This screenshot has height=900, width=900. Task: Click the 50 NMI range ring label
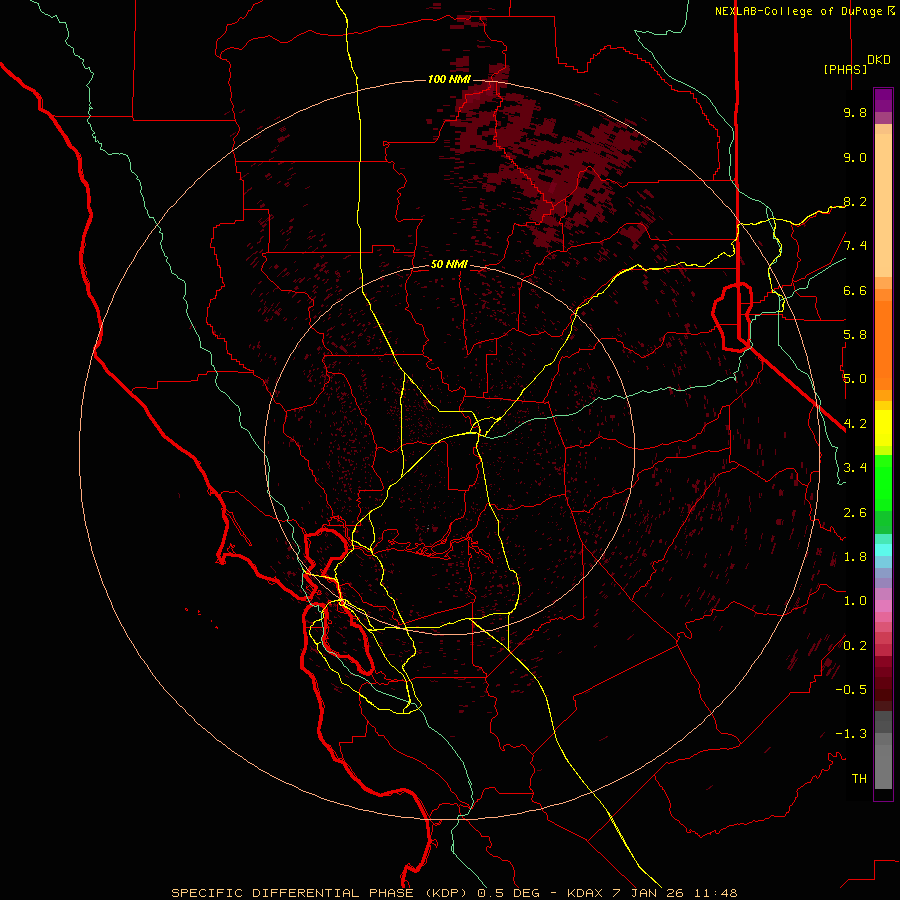pos(449,265)
